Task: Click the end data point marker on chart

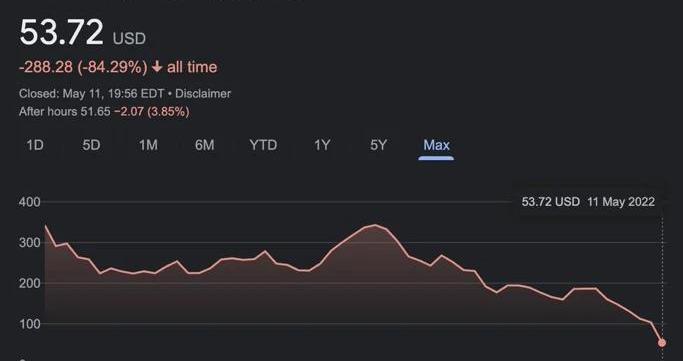Action: pos(662,343)
